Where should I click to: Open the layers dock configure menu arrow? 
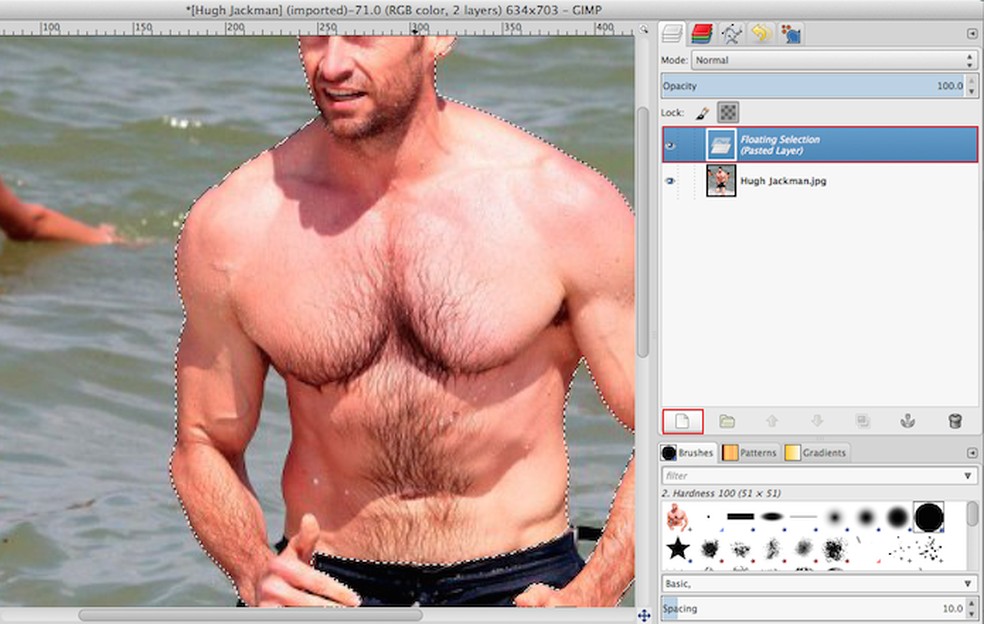point(971,34)
